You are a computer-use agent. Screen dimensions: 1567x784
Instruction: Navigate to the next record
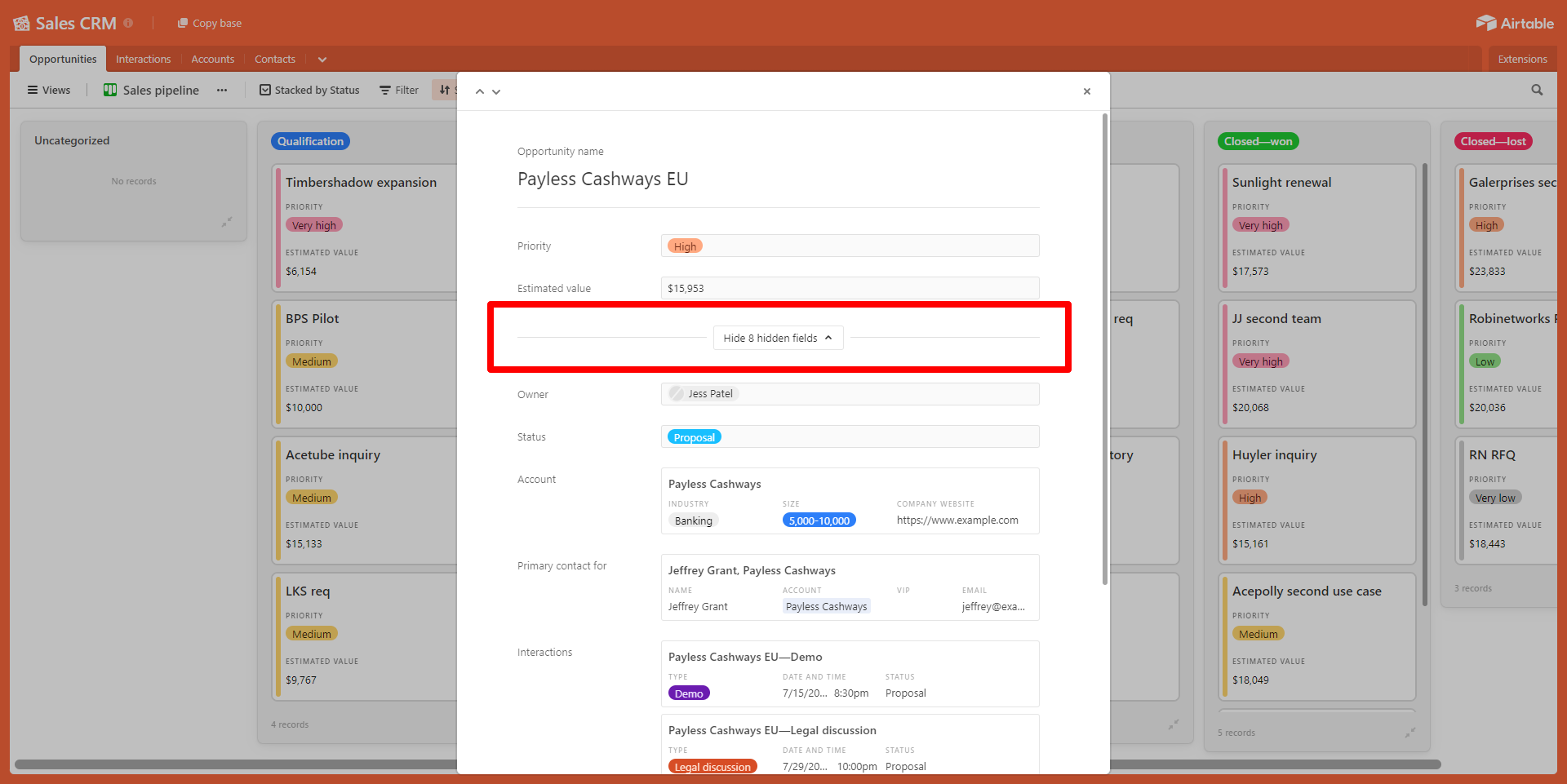496,91
